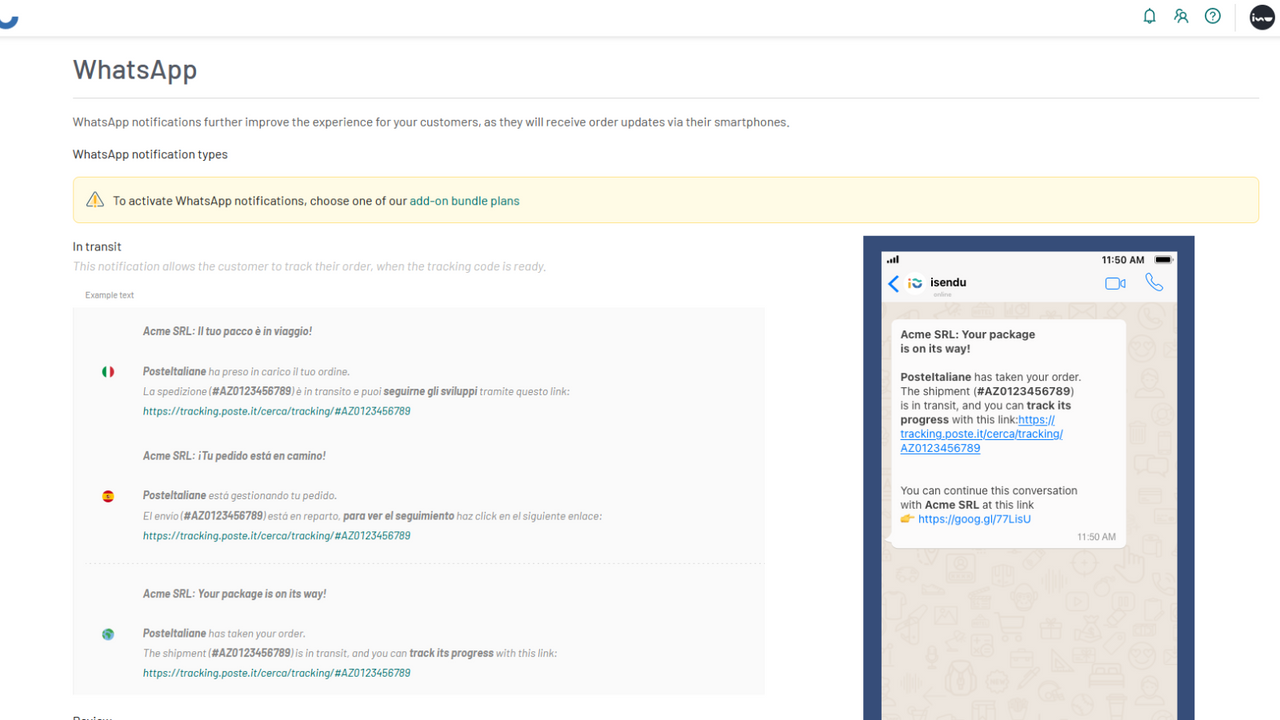Open the help question mark icon
The image size is (1280, 720).
click(x=1213, y=16)
